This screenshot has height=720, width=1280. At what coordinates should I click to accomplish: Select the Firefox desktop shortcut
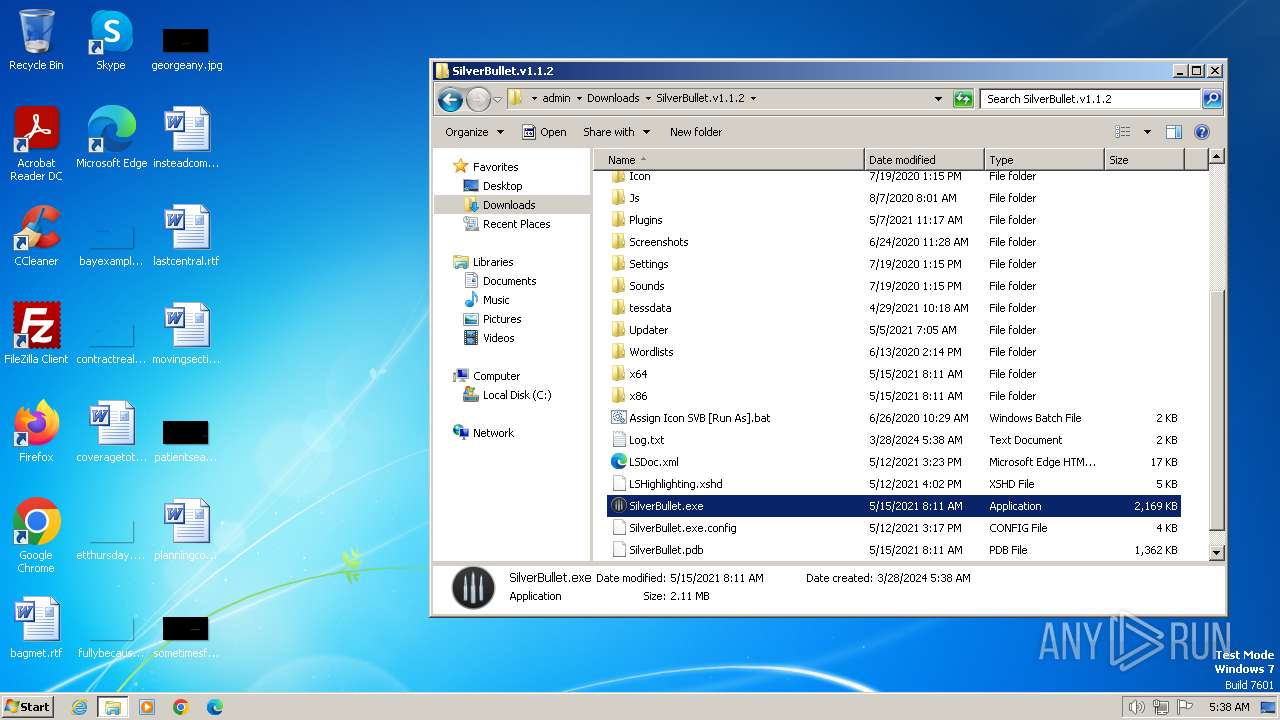36,431
